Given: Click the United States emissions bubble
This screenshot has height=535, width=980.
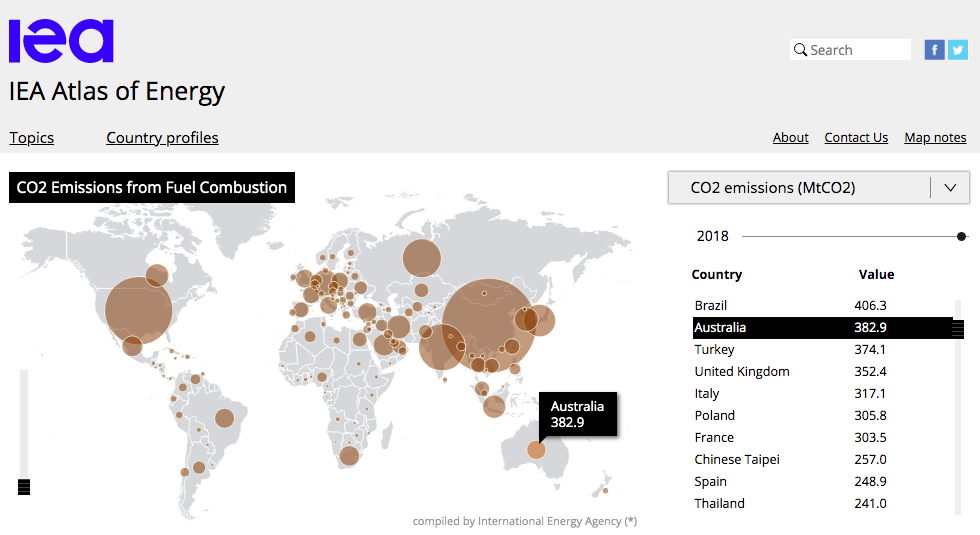Looking at the screenshot, I should 139,311.
